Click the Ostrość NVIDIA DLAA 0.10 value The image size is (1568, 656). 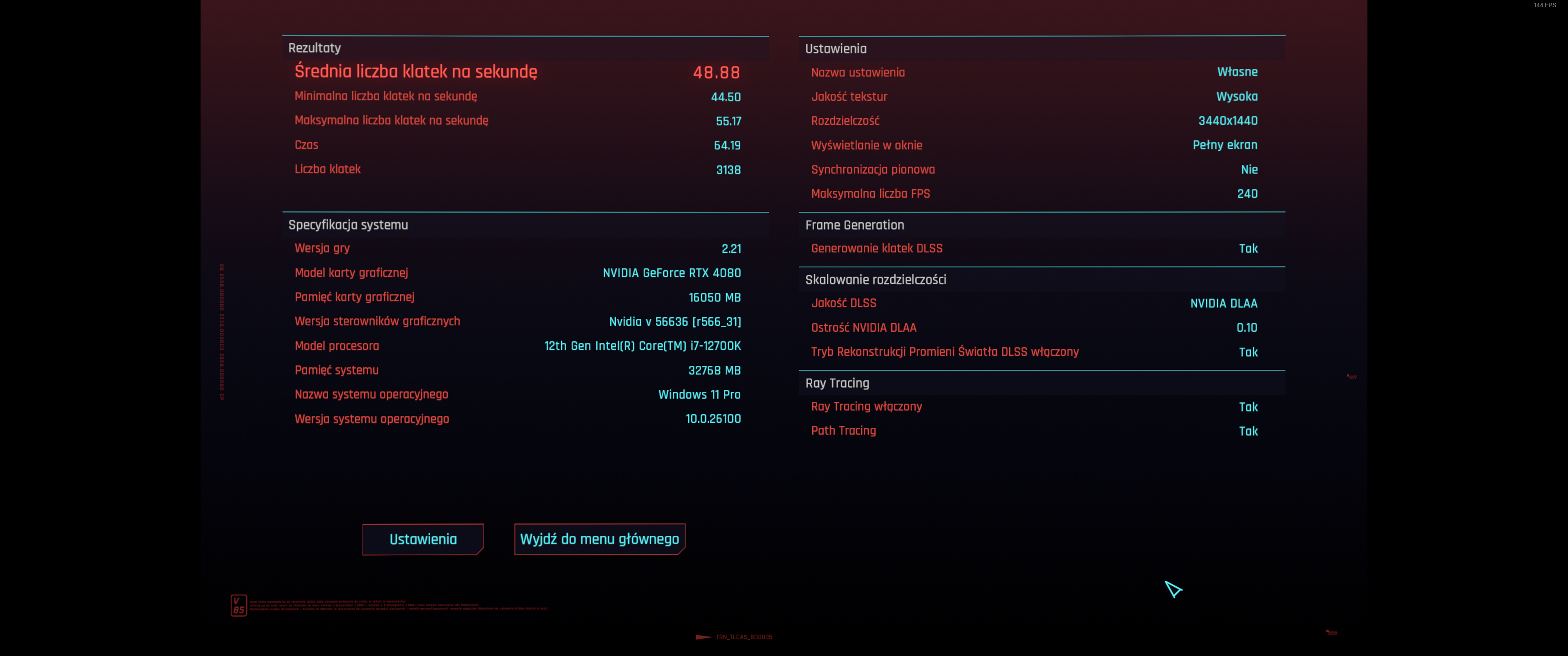click(1247, 328)
